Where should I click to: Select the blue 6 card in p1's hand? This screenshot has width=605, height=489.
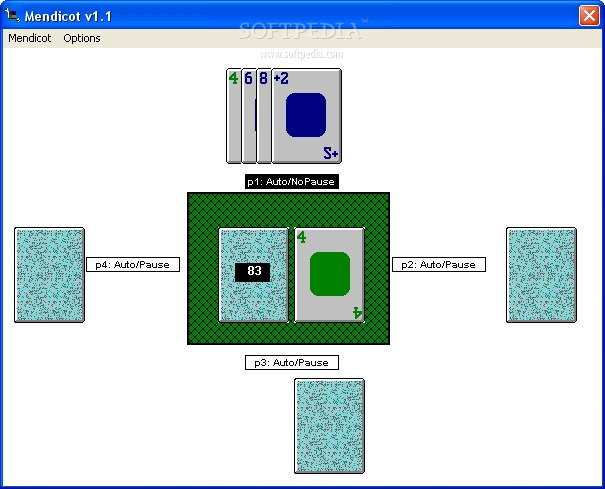pyautogui.click(x=249, y=116)
